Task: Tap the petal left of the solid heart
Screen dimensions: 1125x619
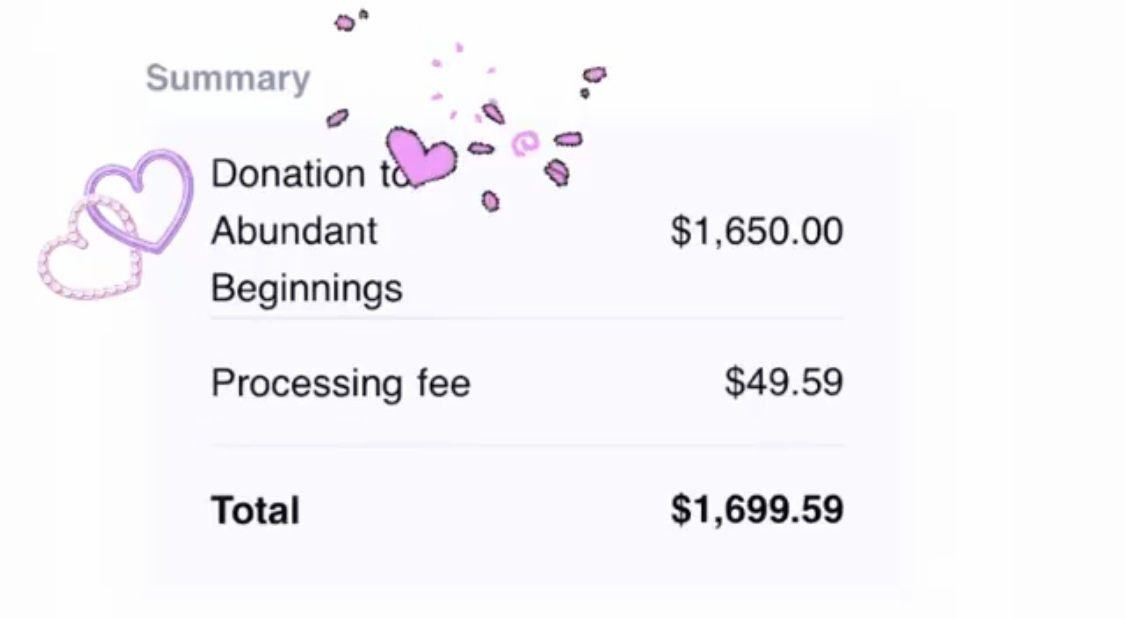Action: (337, 118)
